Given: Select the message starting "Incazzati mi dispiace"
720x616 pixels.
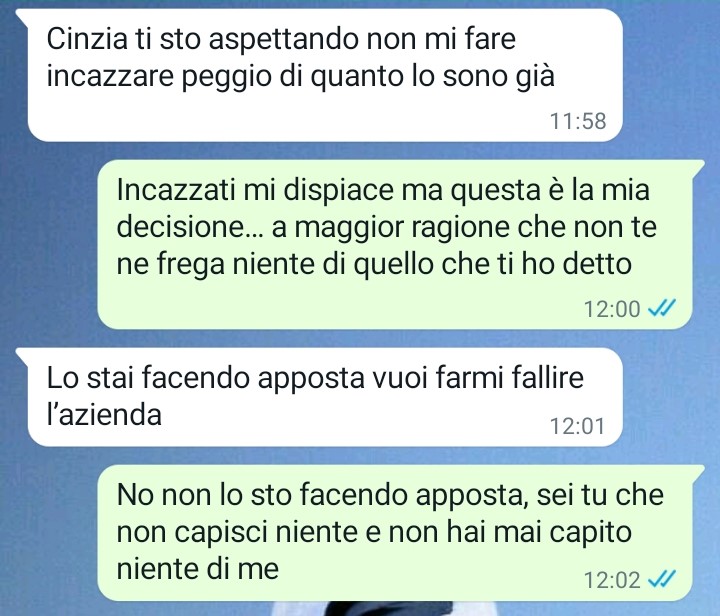Looking at the screenshot, I should pos(401,244).
